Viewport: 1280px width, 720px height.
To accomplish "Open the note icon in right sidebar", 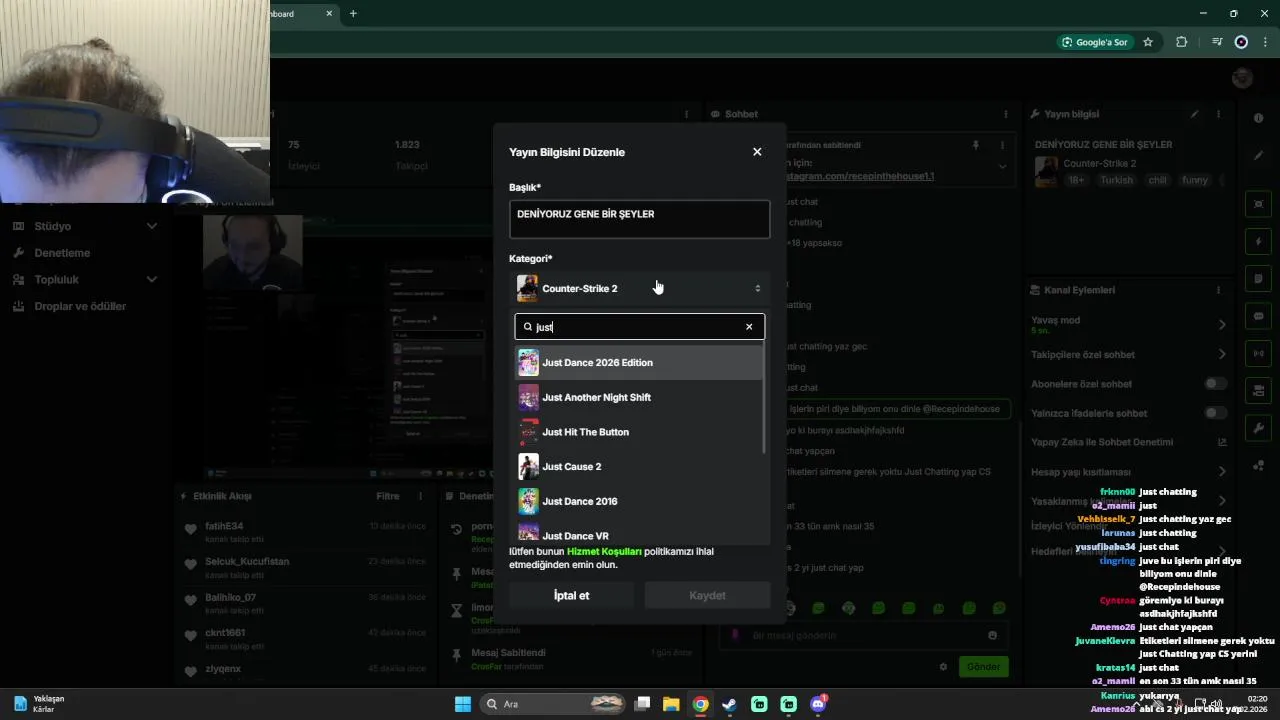I will pyautogui.click(x=1258, y=279).
